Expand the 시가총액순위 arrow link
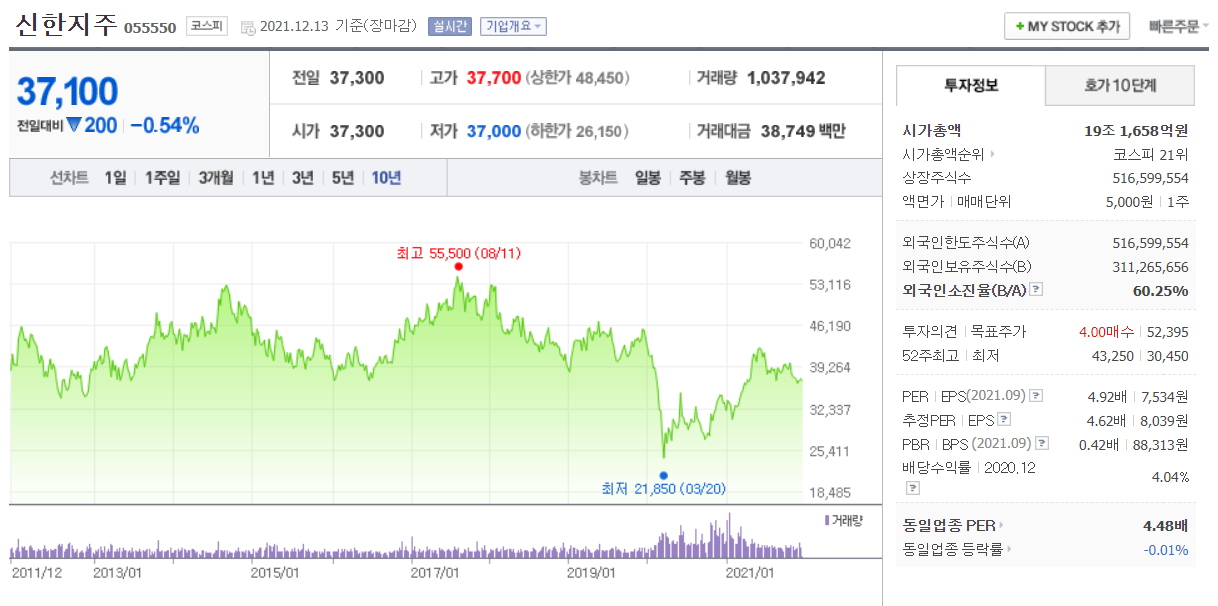Screen dimensions: 1218x606 [x=993, y=155]
